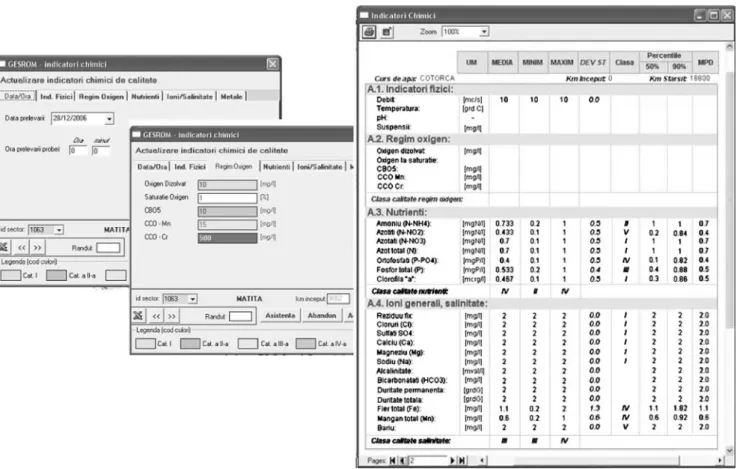740x469 pixels.
Task: Go to first page in report pager
Action: [393, 461]
